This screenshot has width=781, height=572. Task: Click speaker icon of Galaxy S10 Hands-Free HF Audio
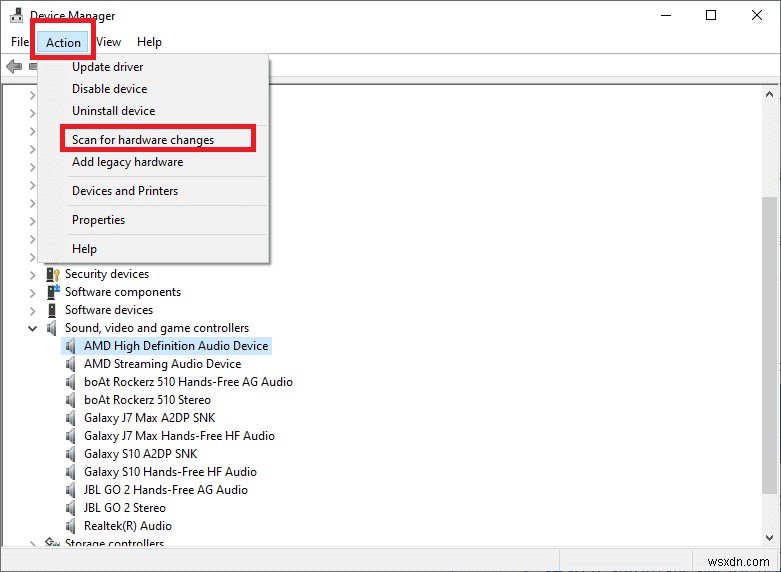[71, 472]
